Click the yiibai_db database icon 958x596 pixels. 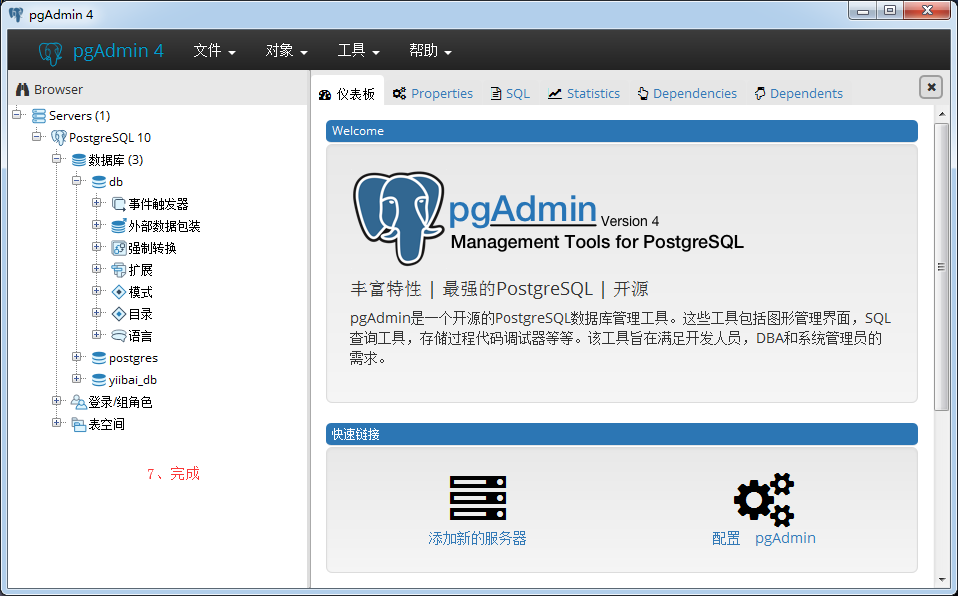coord(99,380)
